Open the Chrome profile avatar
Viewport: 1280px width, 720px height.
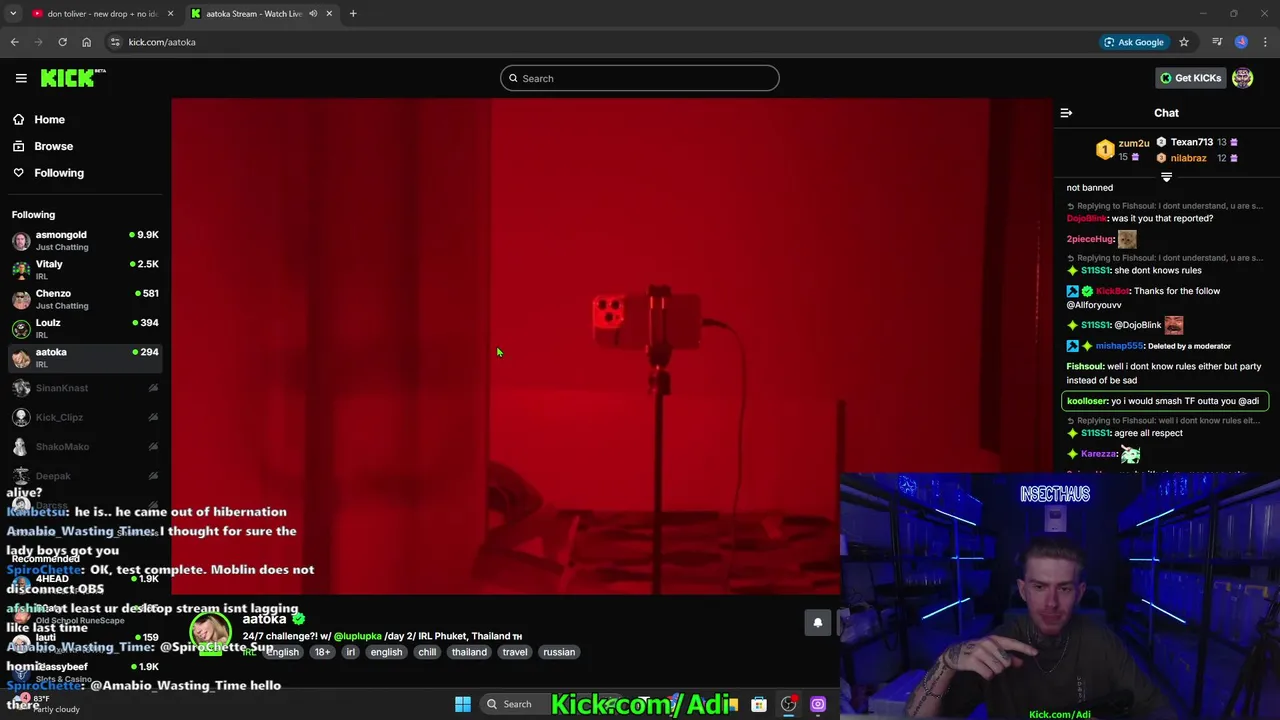(x=1241, y=42)
